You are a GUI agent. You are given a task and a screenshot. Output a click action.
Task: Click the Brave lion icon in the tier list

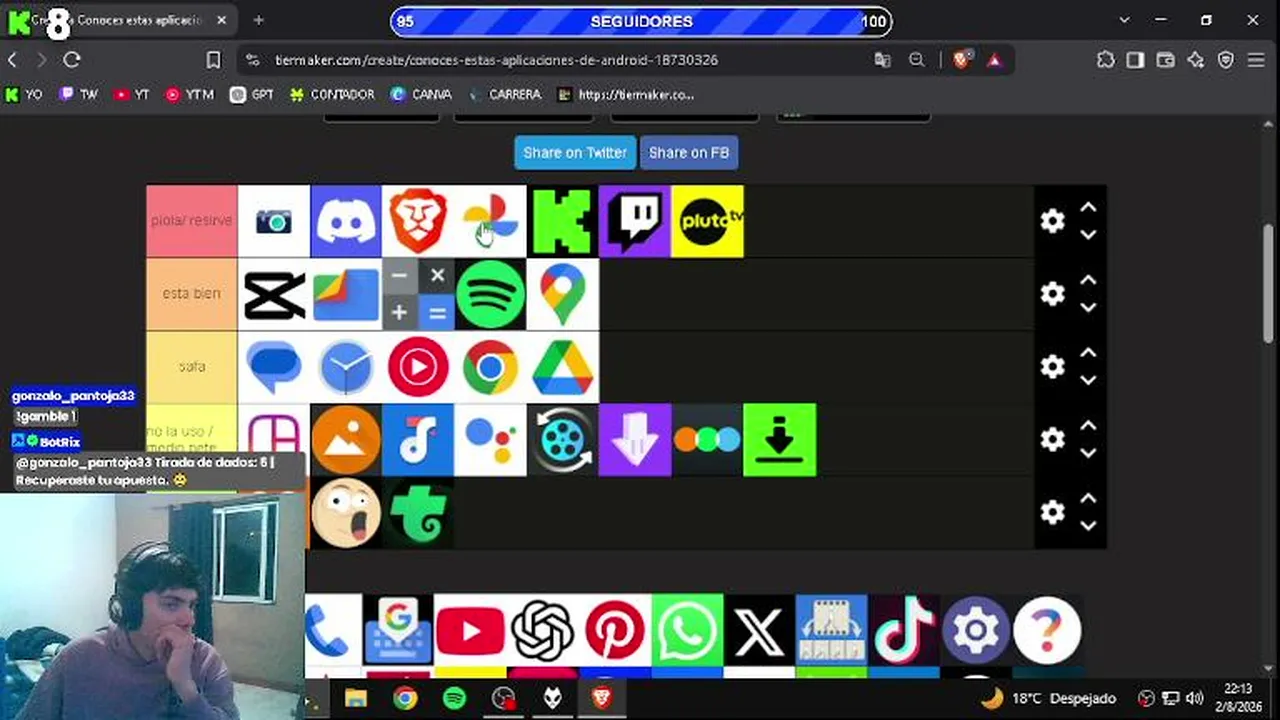[418, 221]
